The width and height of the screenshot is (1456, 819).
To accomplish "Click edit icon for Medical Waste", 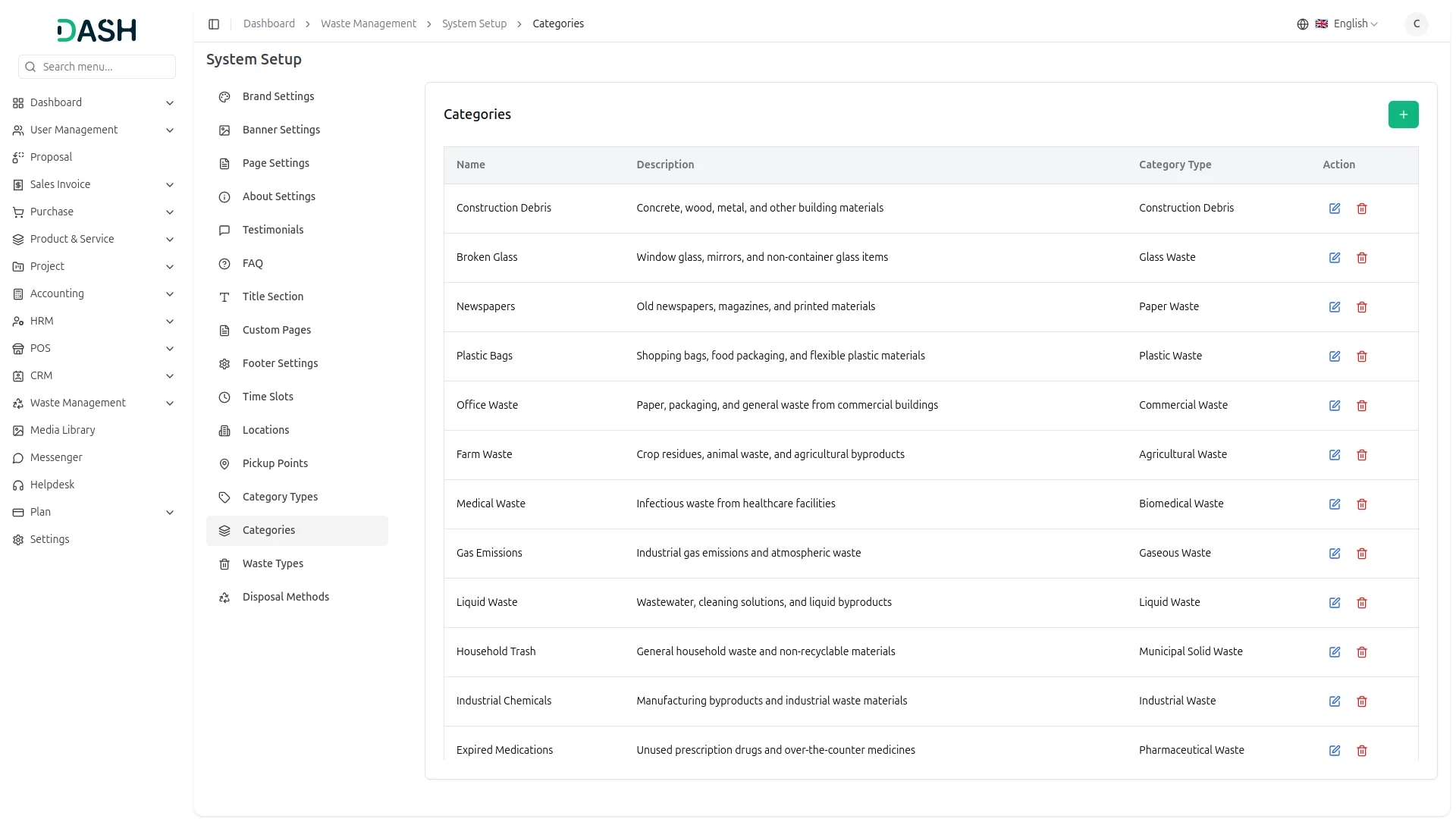I will pos(1335,504).
